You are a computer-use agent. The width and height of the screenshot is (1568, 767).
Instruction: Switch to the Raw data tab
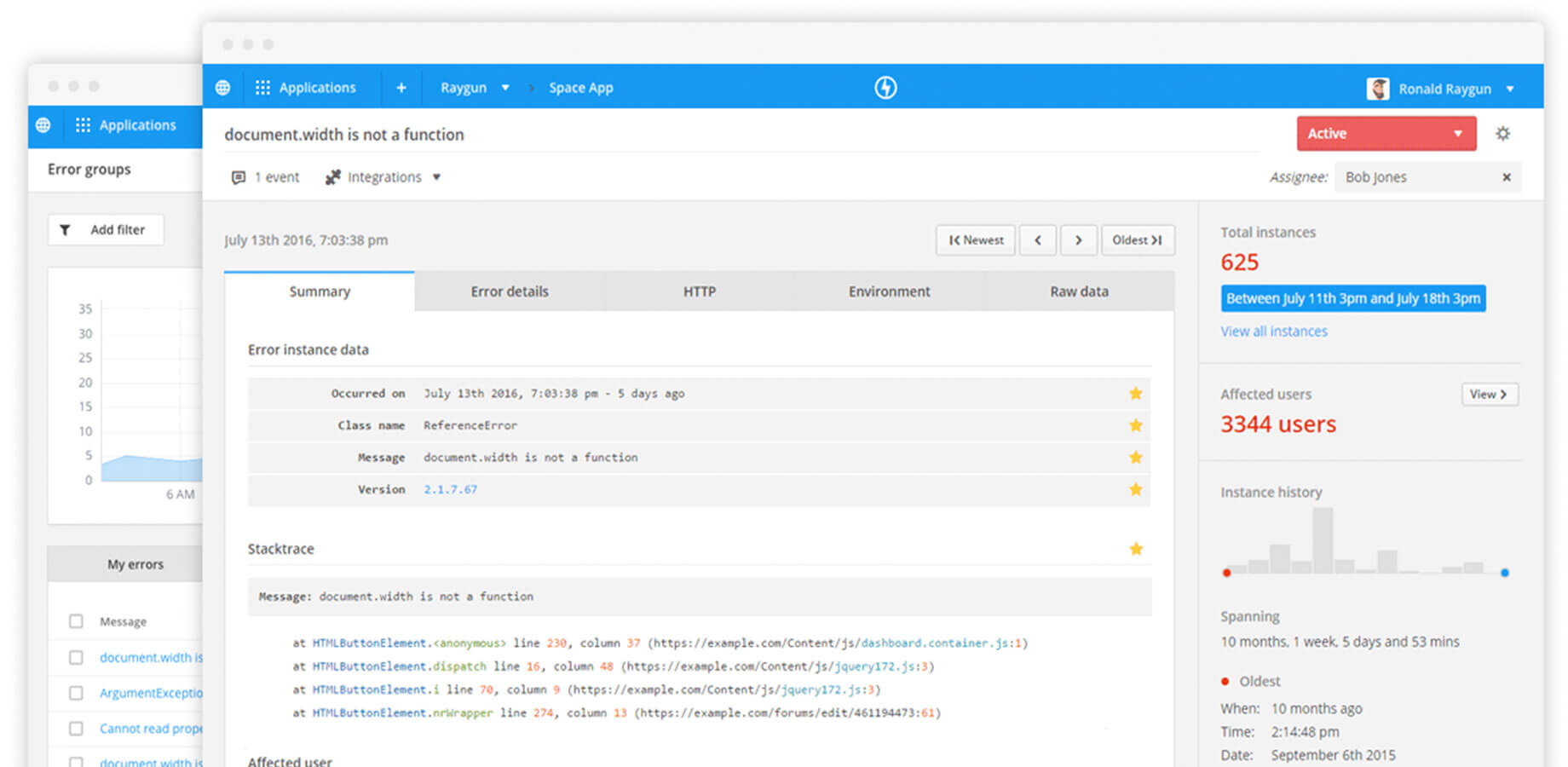[1078, 291]
